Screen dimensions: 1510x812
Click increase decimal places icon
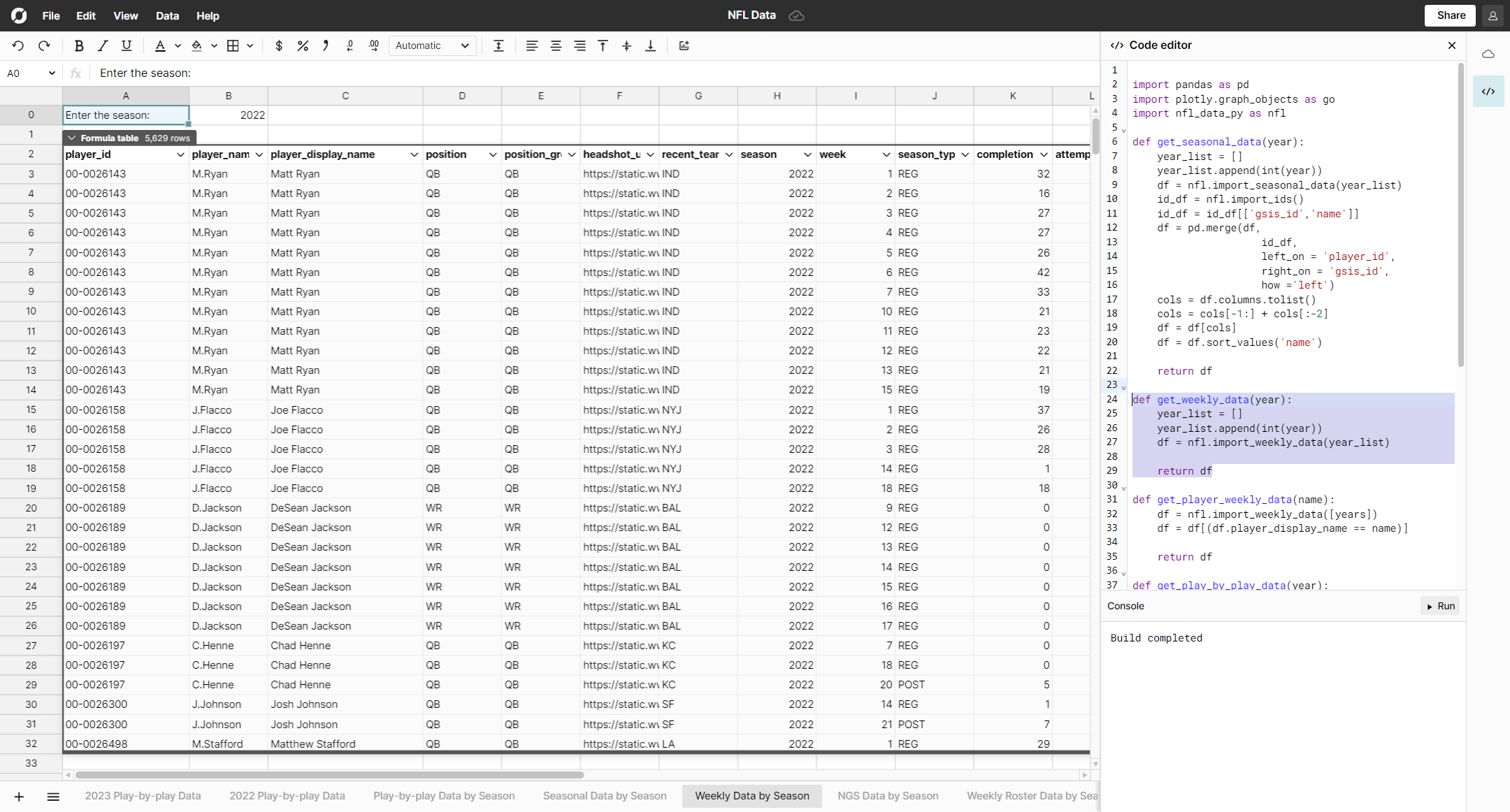(374, 45)
